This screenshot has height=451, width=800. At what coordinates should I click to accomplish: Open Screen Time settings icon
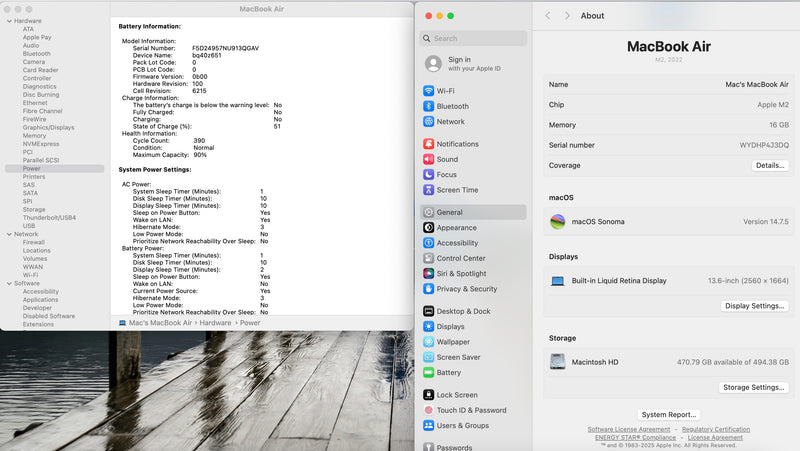[429, 190]
